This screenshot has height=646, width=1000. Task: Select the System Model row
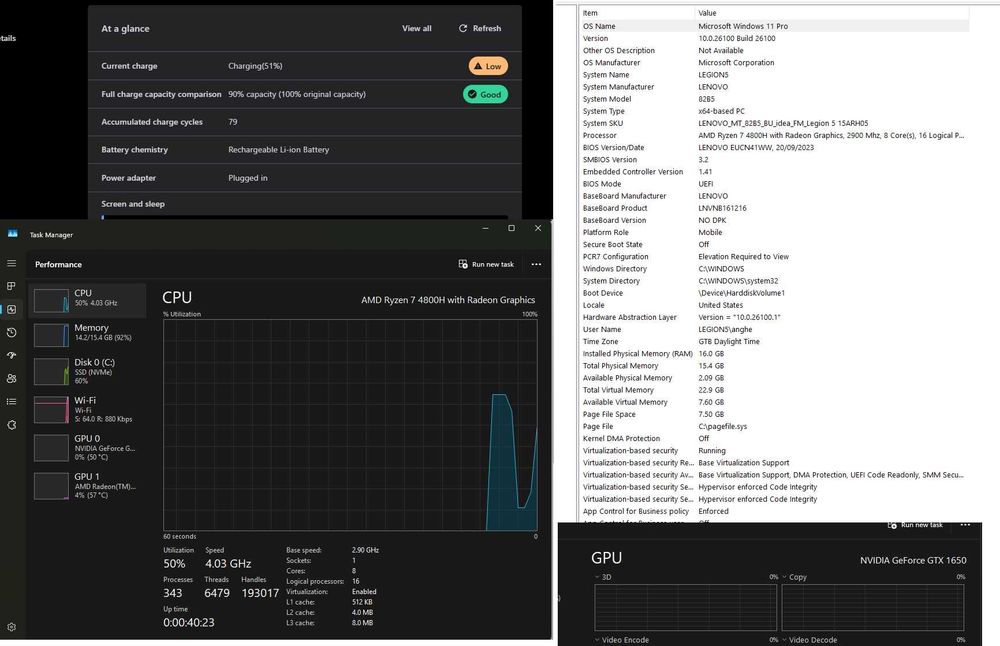click(774, 99)
